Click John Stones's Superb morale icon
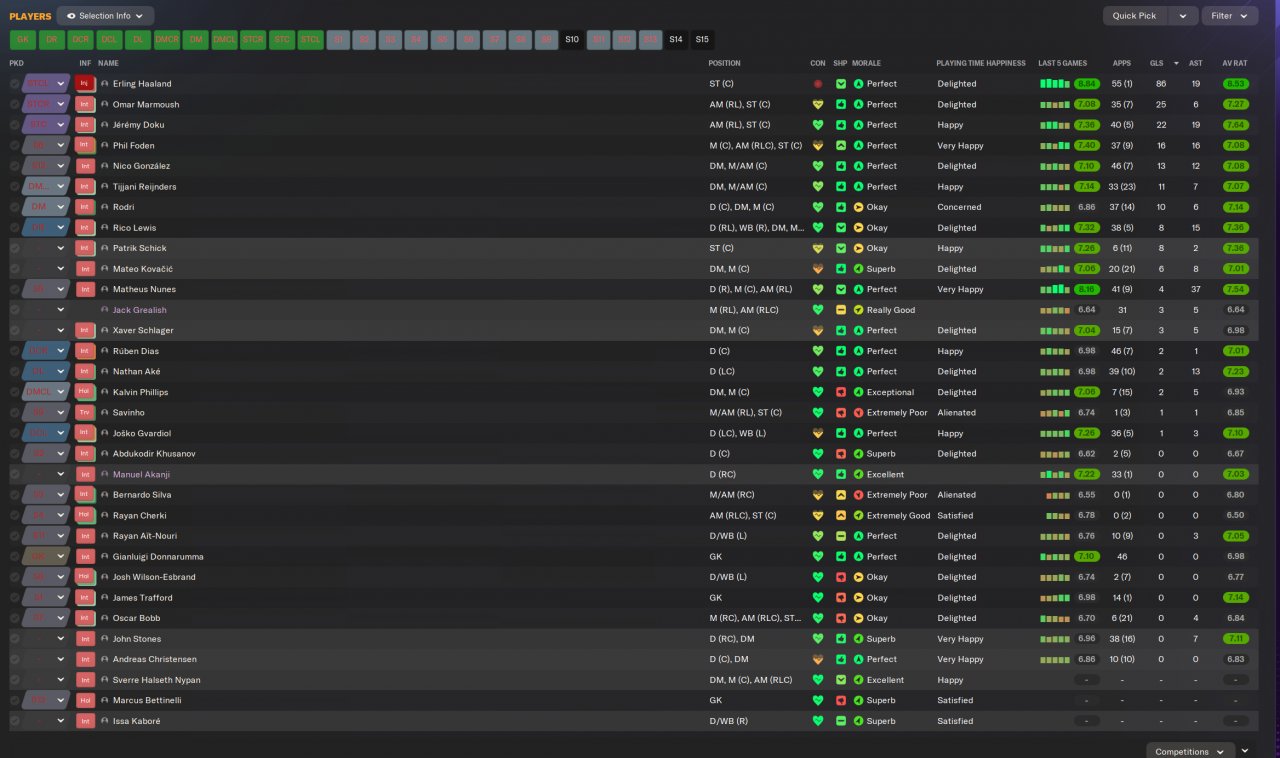 pyautogui.click(x=858, y=639)
